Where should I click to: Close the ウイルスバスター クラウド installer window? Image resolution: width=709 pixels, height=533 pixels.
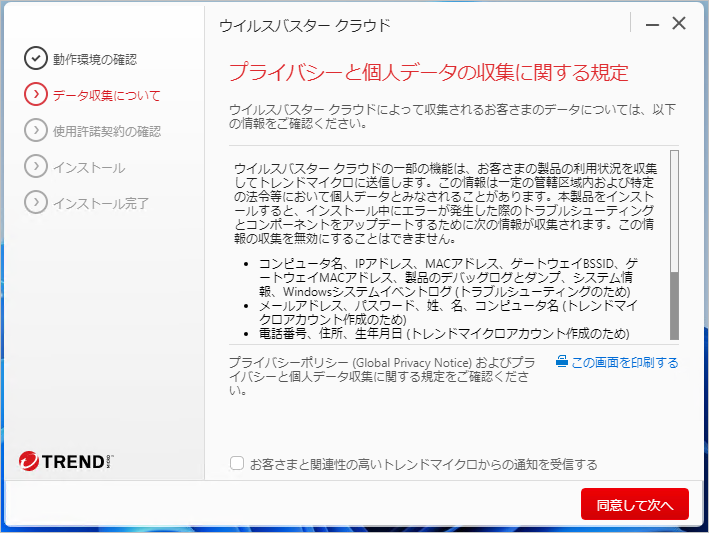click(679, 24)
